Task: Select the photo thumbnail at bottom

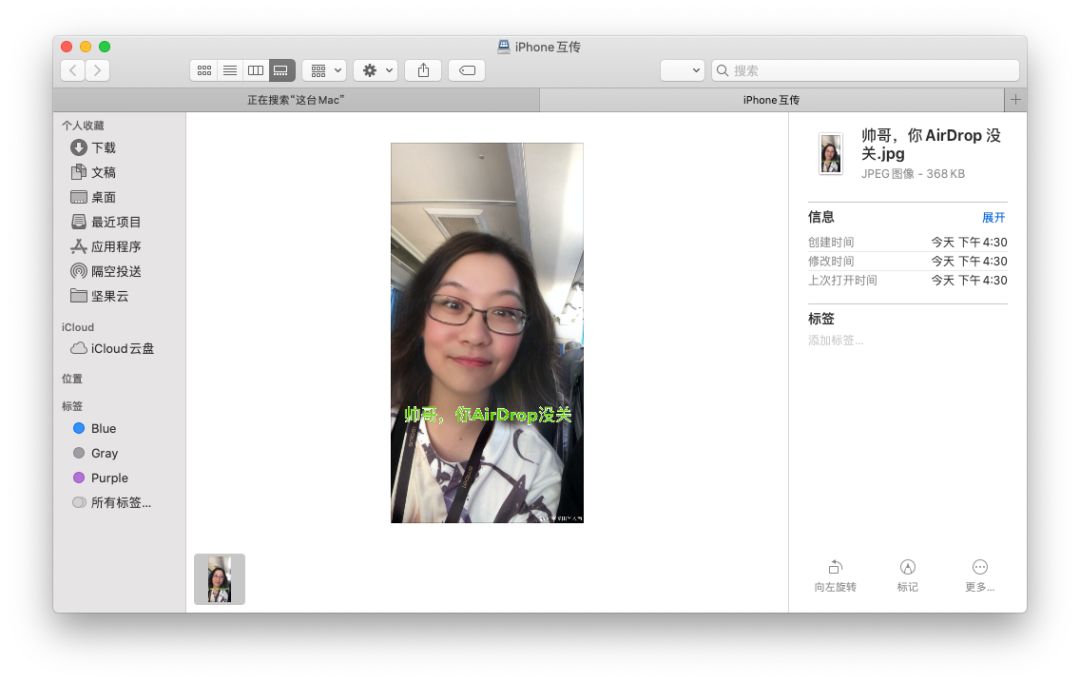Action: click(x=218, y=578)
